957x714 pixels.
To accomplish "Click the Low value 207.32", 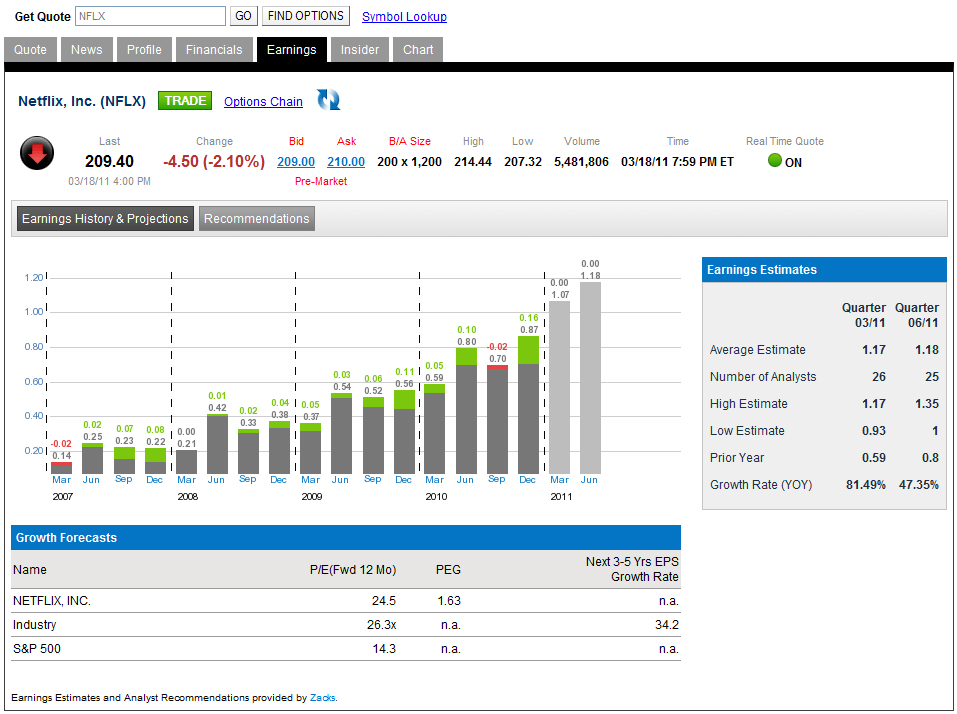I will (x=523, y=162).
